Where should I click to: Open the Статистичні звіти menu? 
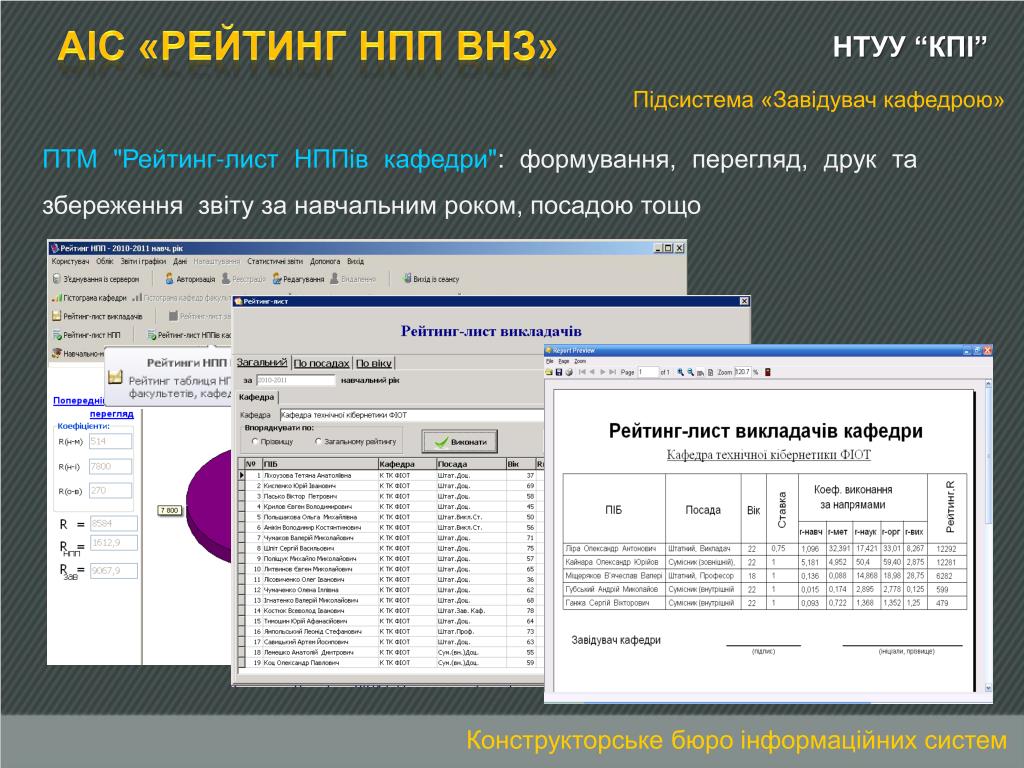[275, 261]
